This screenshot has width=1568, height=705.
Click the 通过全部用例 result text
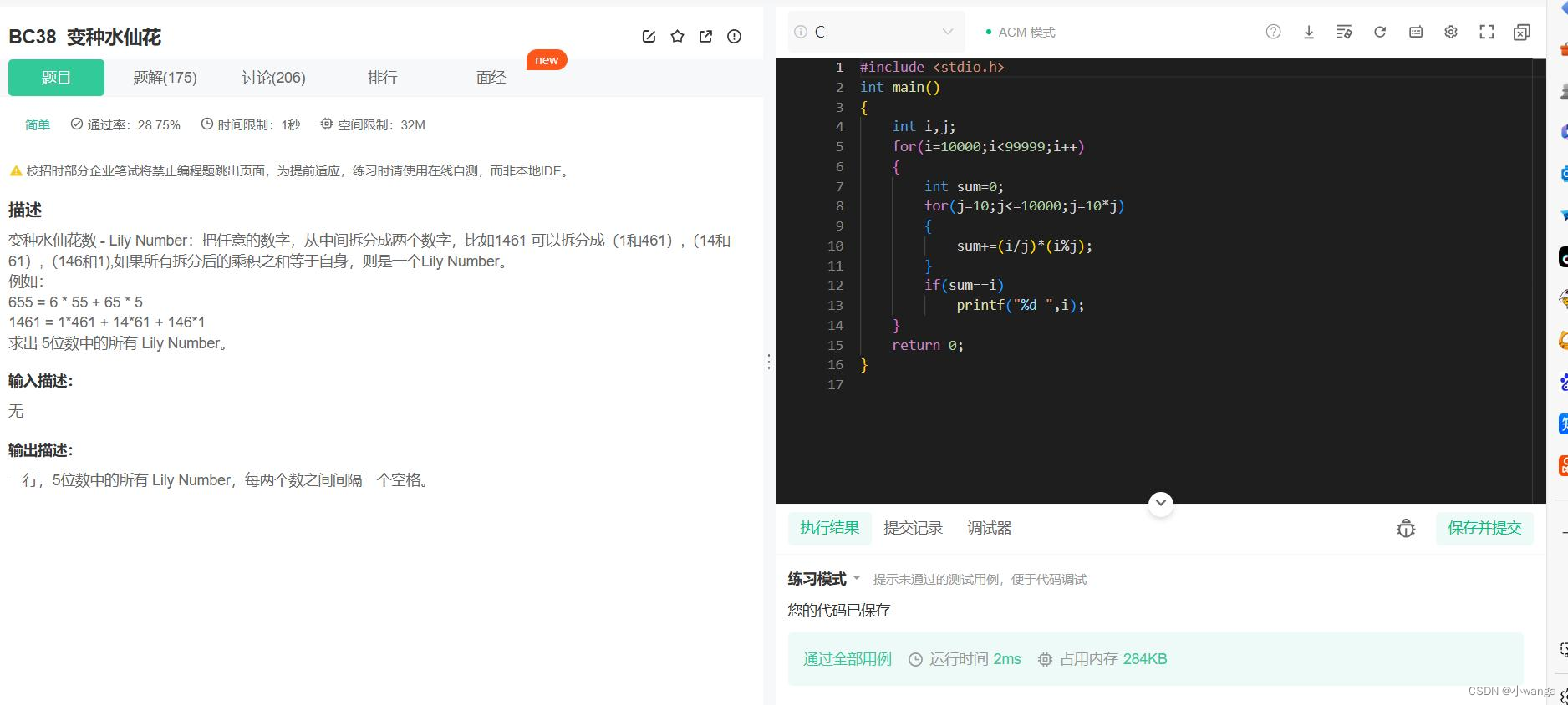click(847, 659)
